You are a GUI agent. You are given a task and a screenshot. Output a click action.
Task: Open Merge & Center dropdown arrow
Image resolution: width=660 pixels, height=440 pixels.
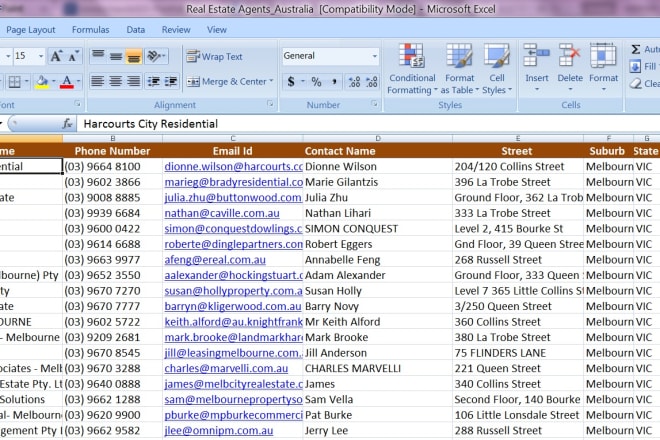click(x=271, y=81)
